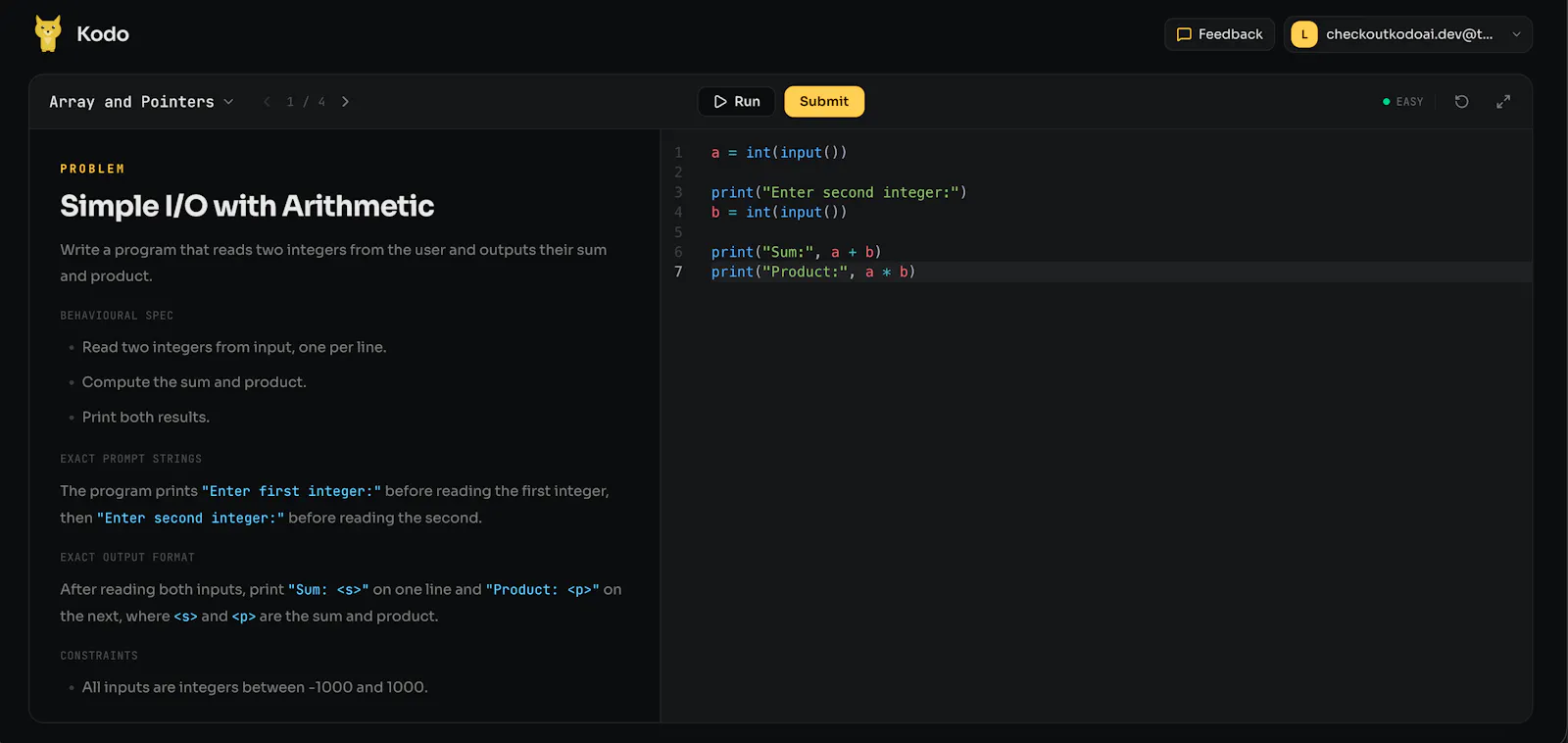Click the "Product: <p>" format string
This screenshot has height=743, width=1568.
point(542,589)
